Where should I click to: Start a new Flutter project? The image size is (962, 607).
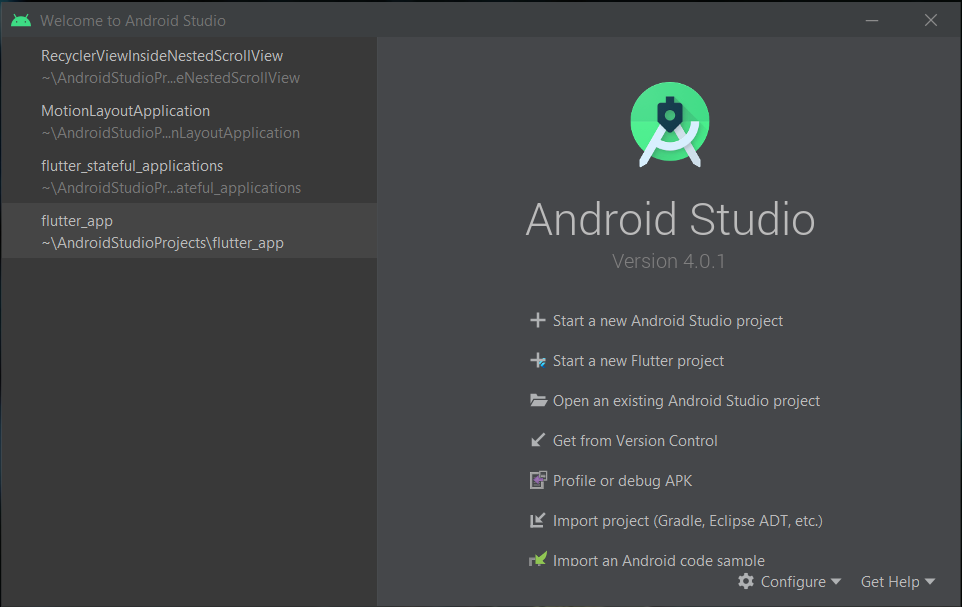[x=638, y=361]
